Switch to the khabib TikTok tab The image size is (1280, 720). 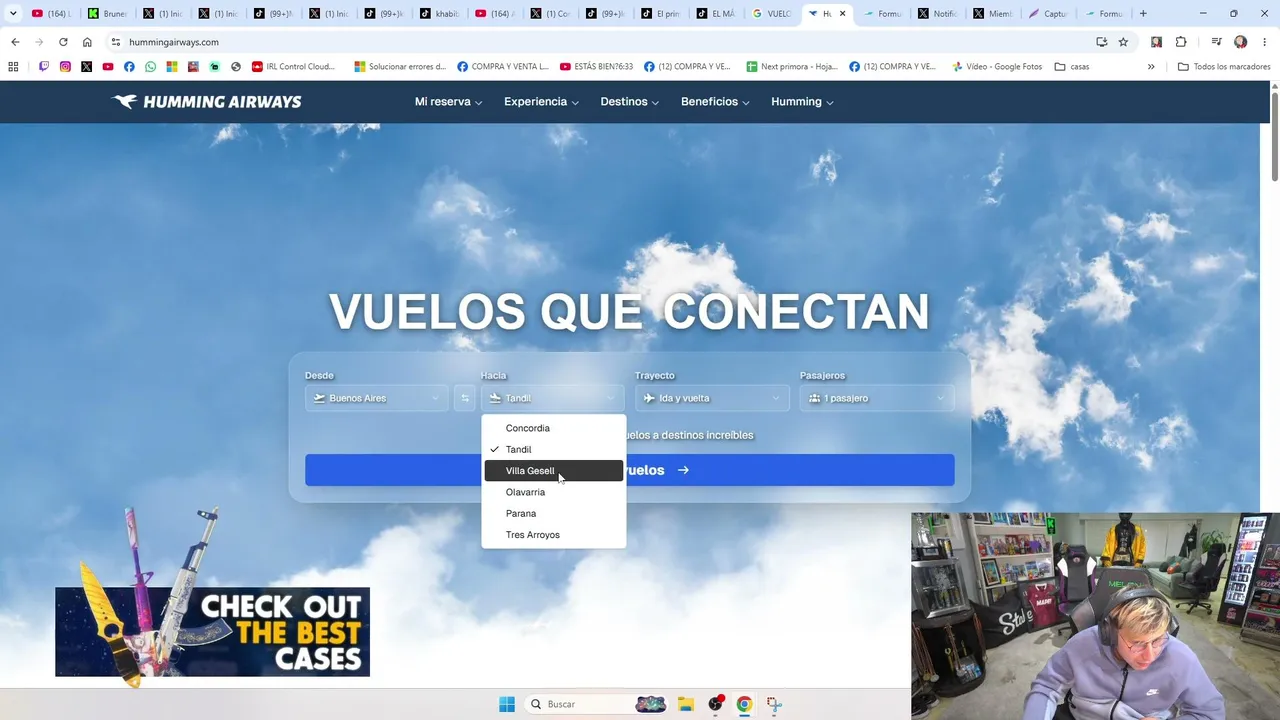coord(438,14)
